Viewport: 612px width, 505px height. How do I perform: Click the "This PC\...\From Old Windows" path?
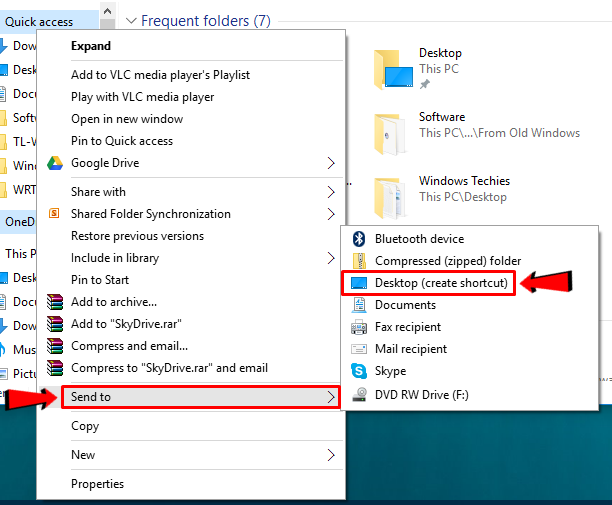coord(500,133)
